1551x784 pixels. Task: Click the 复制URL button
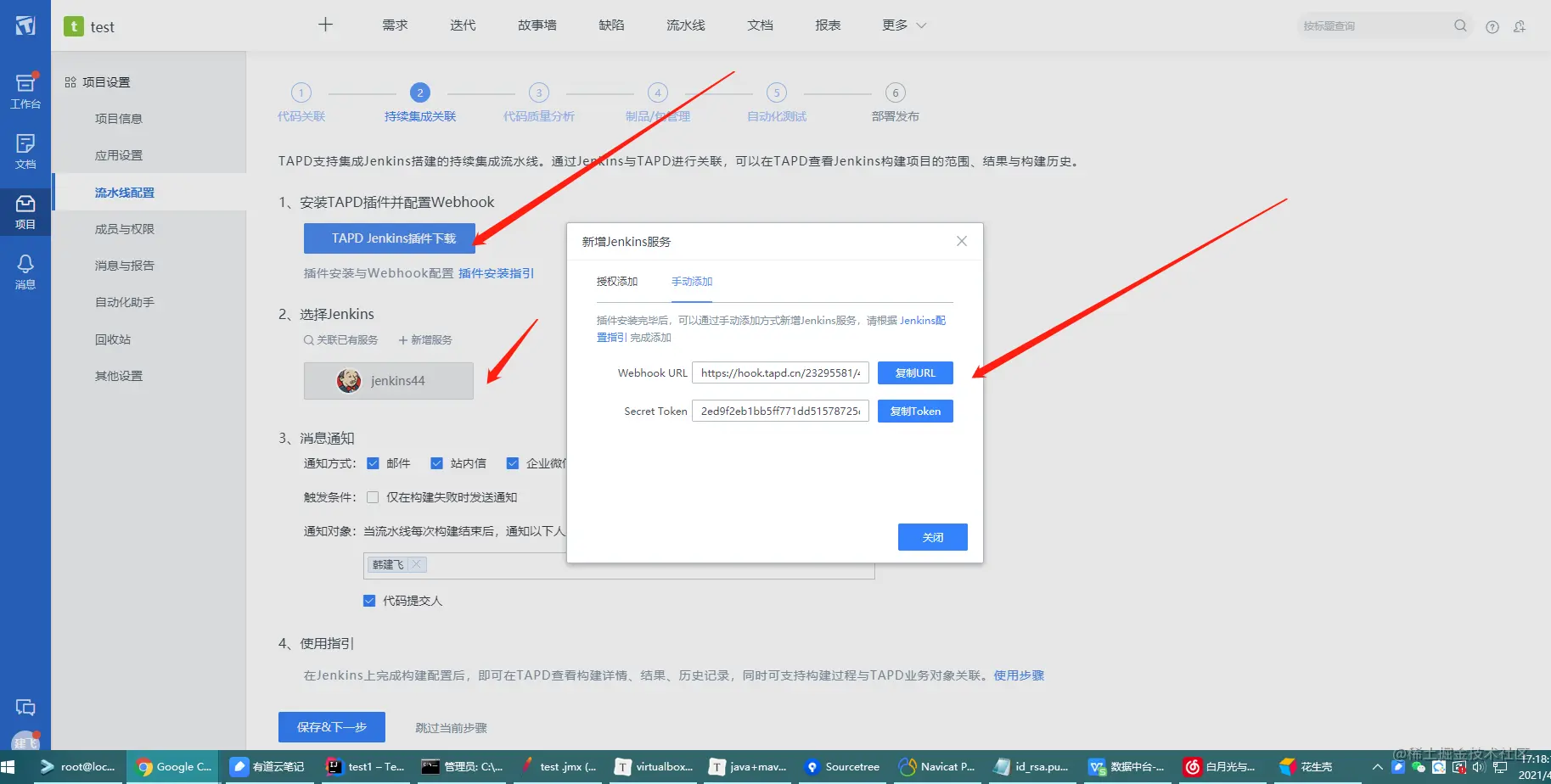tap(915, 373)
